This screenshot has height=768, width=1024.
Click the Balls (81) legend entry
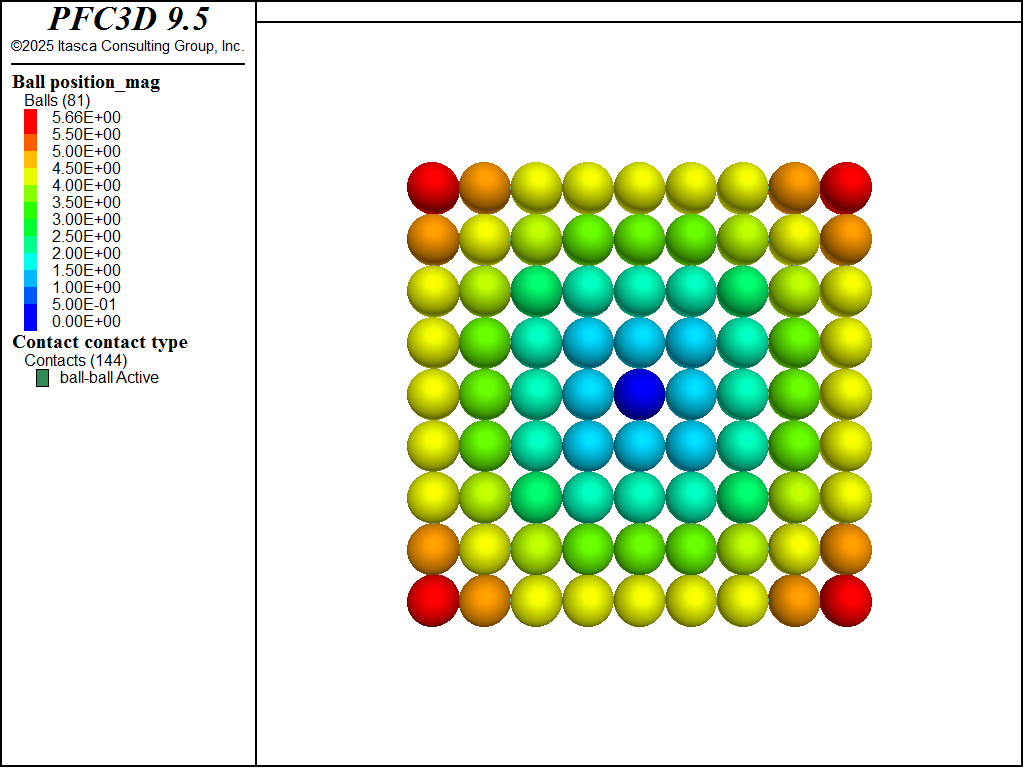tap(57, 101)
